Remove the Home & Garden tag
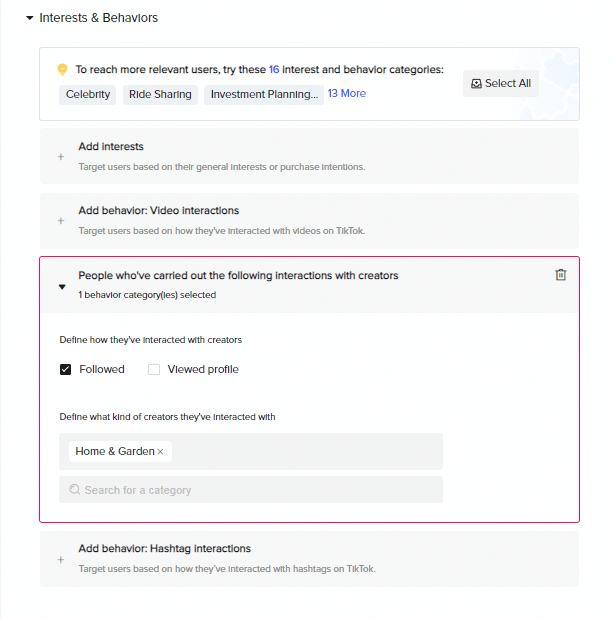The height and width of the screenshot is (620, 613). point(160,452)
